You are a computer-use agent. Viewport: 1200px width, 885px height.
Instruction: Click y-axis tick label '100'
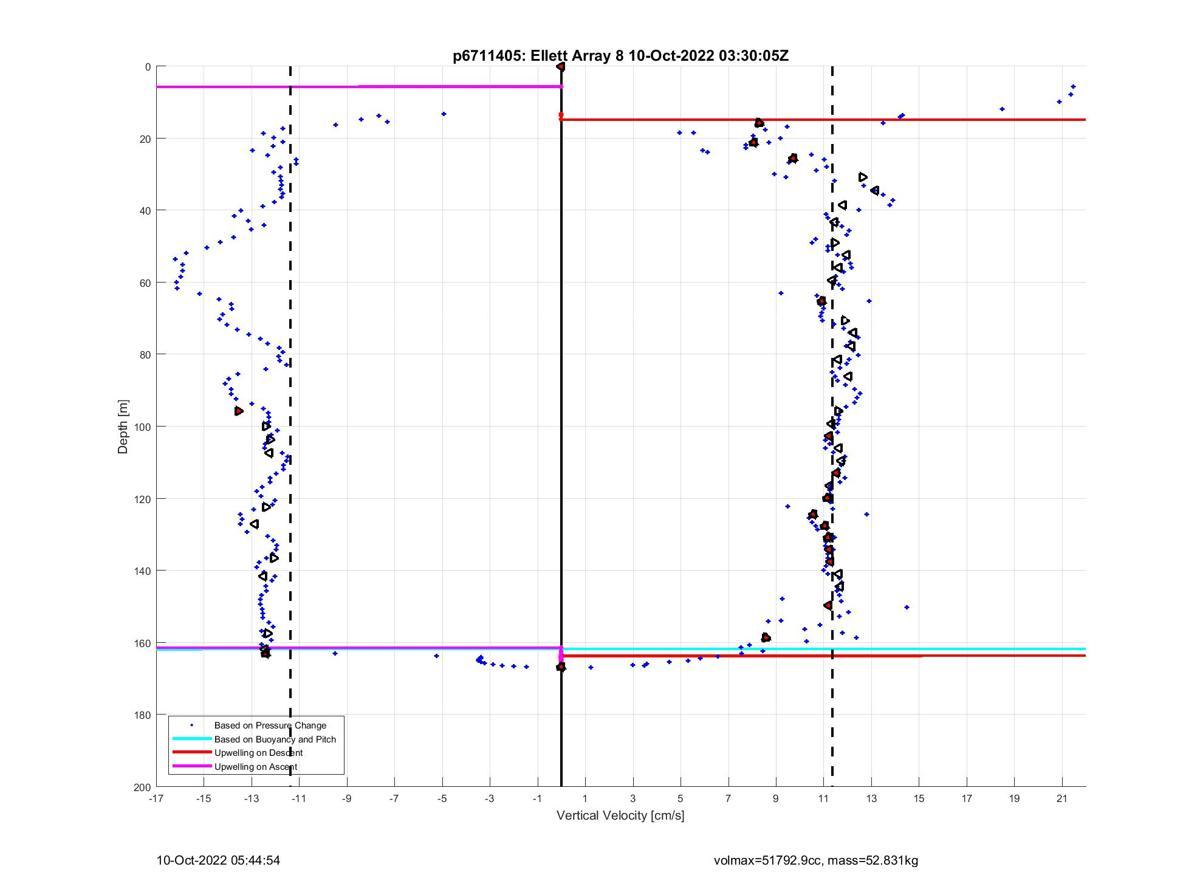(x=141, y=427)
